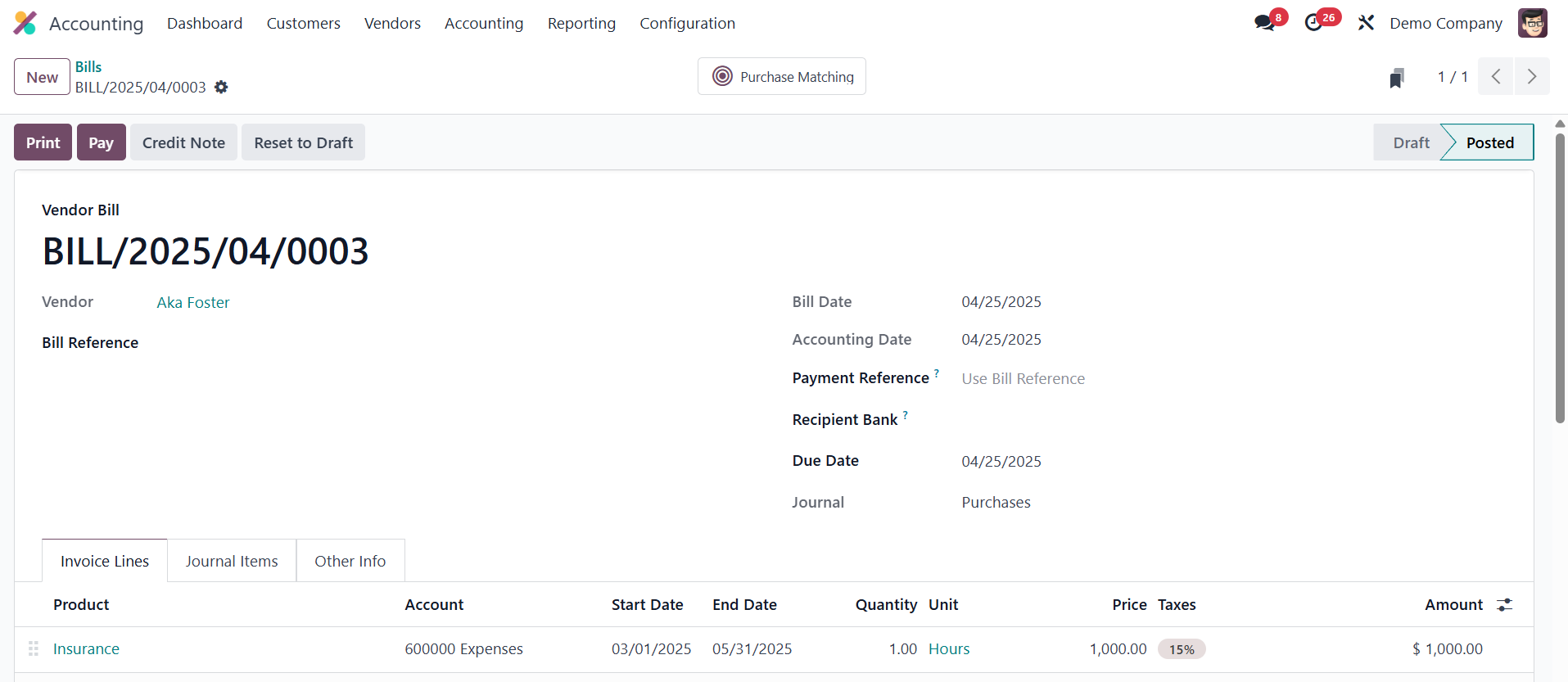Open the Aka Foster vendor link
1568x682 pixels.
point(193,303)
